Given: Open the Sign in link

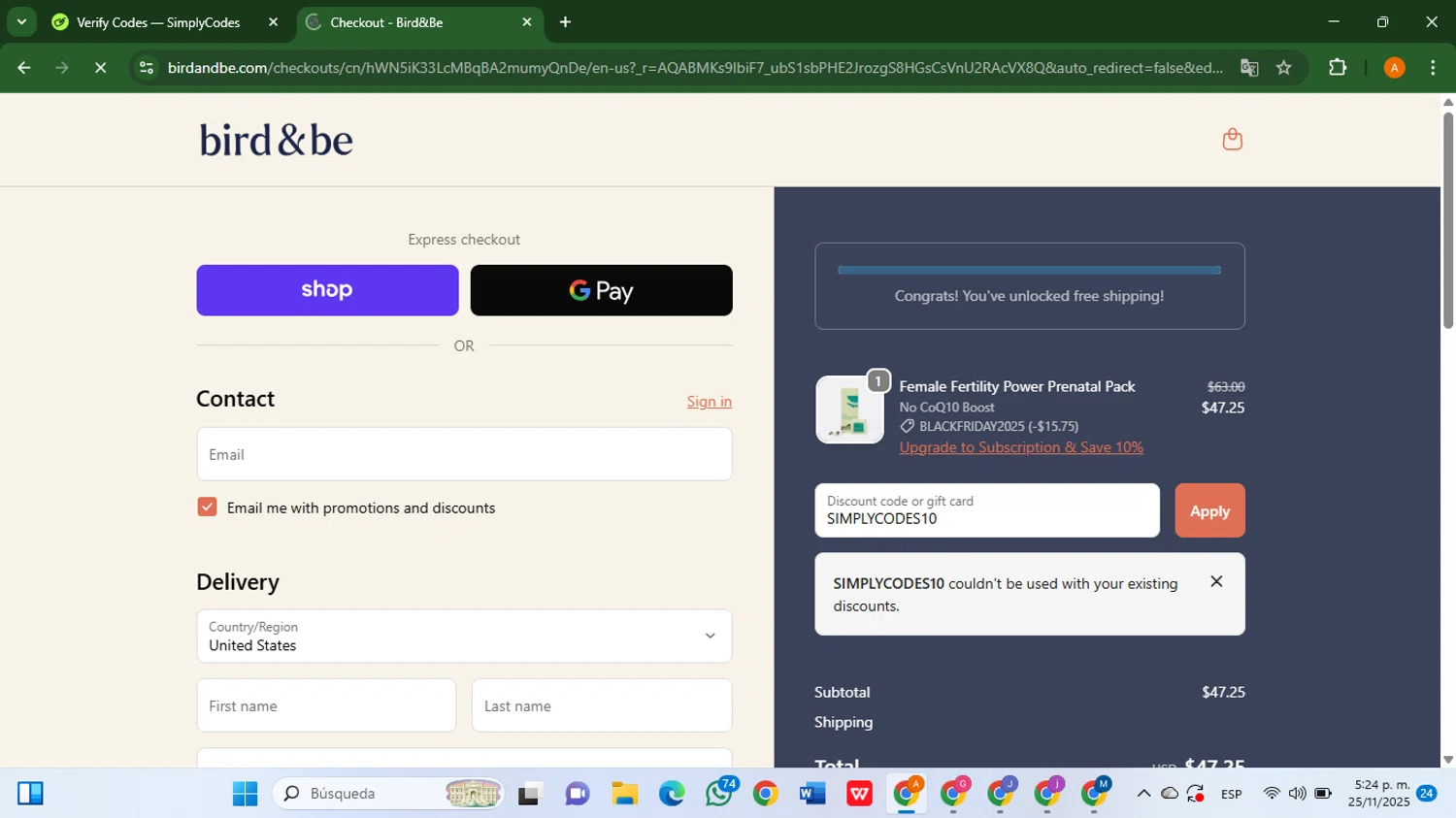Looking at the screenshot, I should [710, 402].
